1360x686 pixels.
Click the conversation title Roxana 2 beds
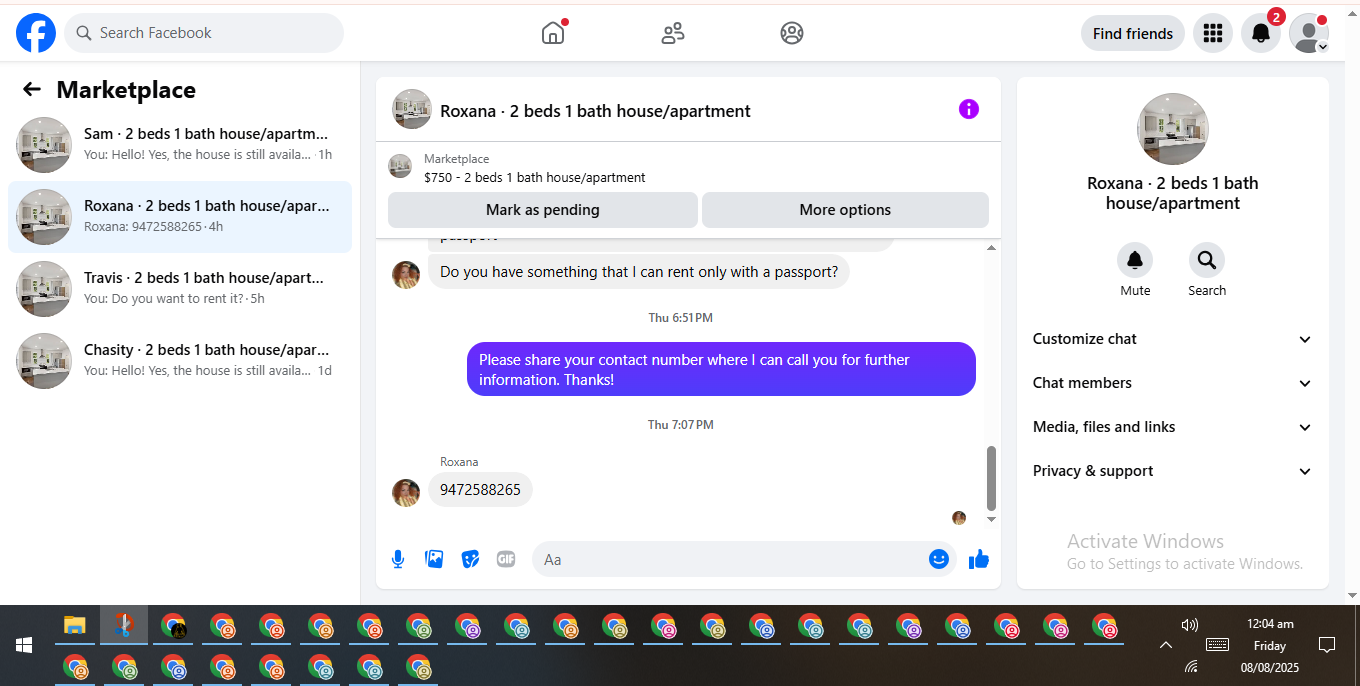point(595,111)
